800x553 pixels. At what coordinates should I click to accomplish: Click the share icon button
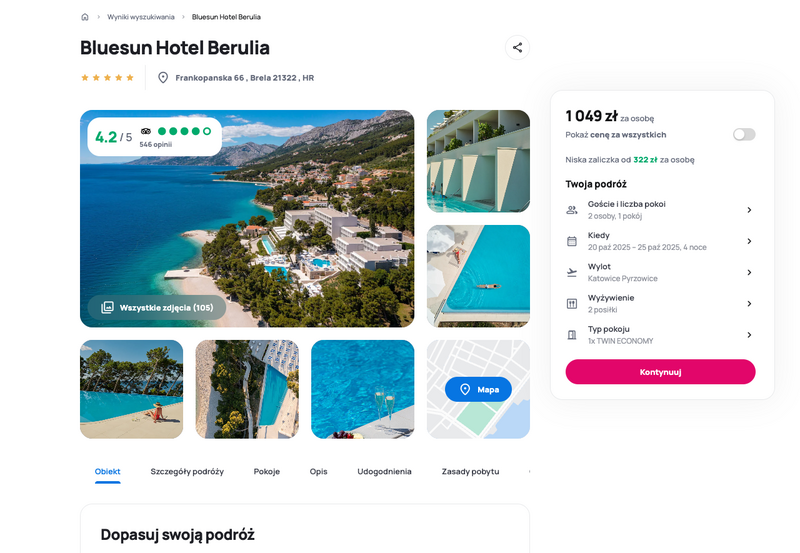[x=517, y=47]
